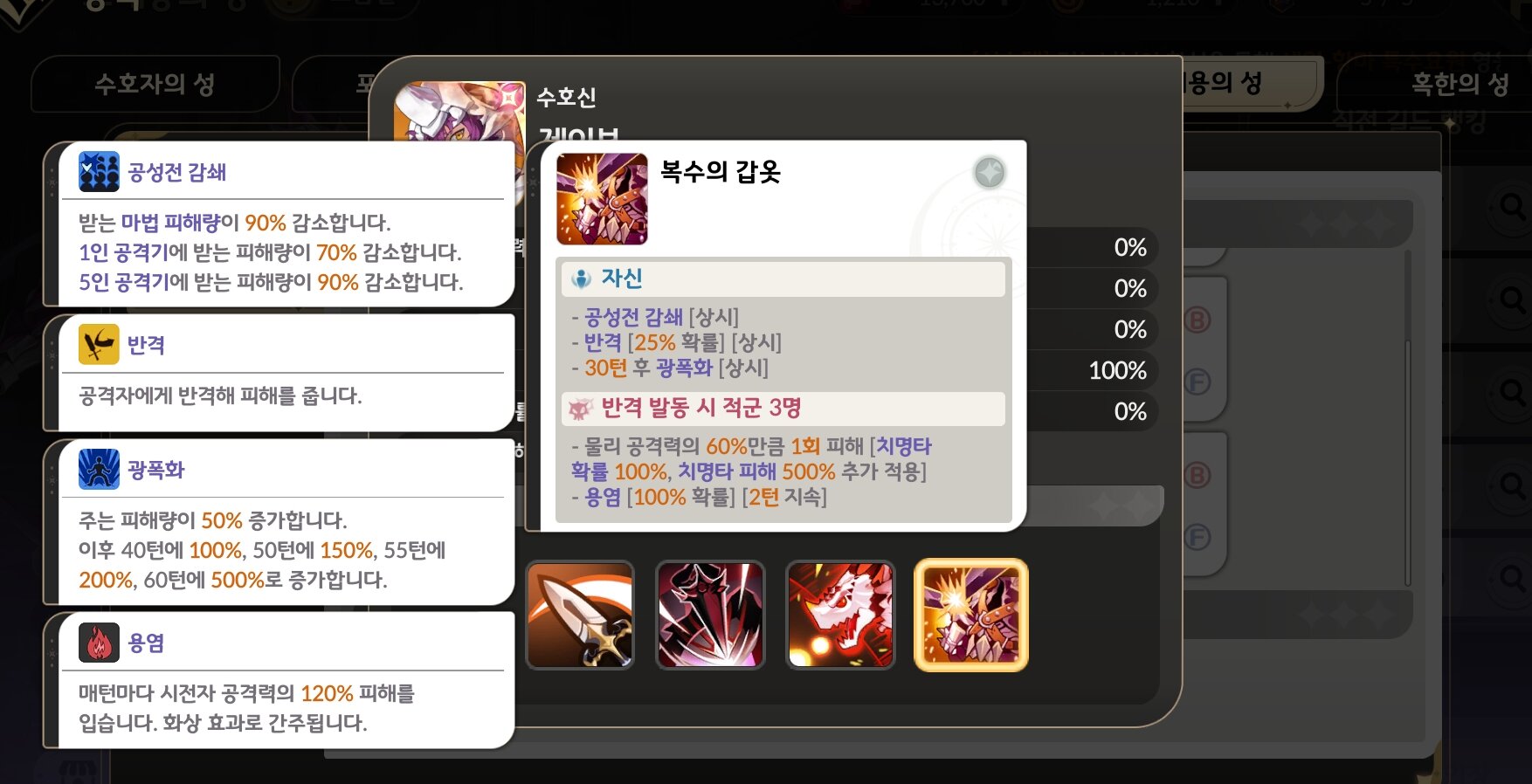This screenshot has width=1532, height=784.
Task: Click the 공성전 감쇄 effect icon
Action: pos(99,171)
